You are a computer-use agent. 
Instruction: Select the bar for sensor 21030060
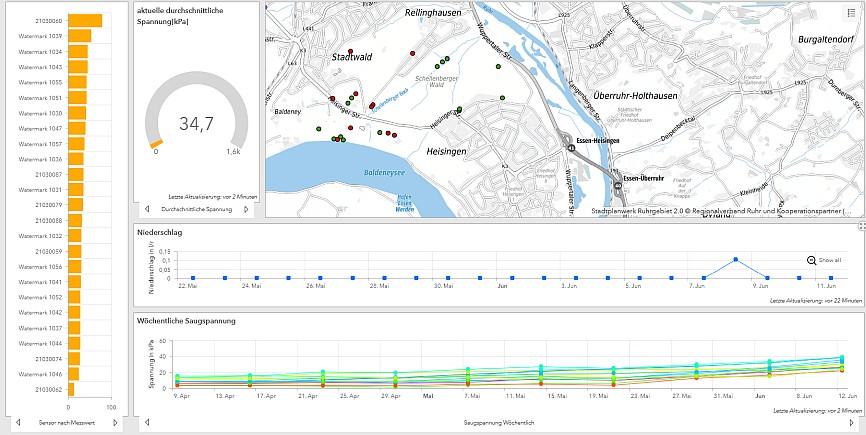(x=85, y=20)
